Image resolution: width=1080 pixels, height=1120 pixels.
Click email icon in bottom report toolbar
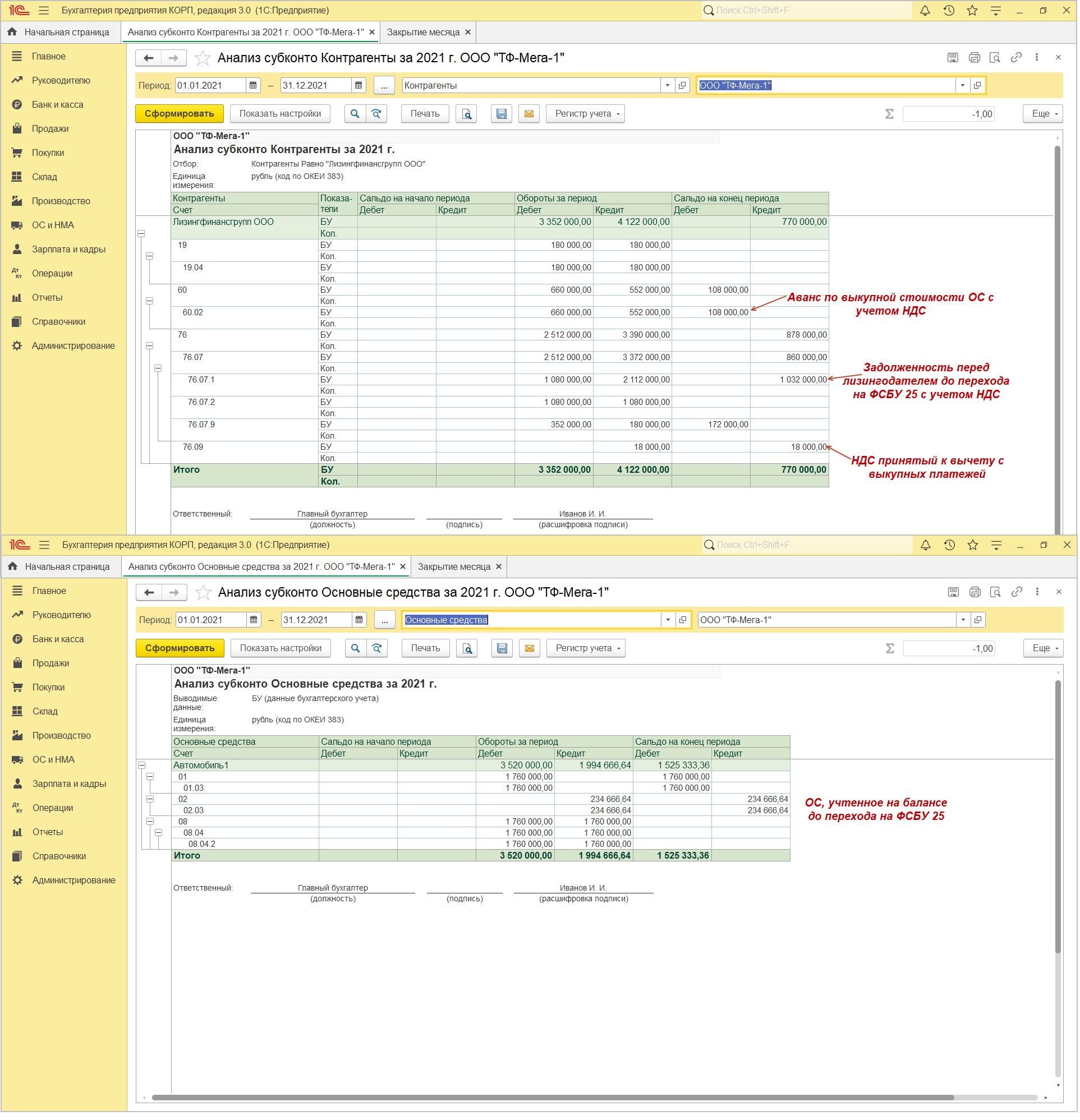[x=531, y=648]
